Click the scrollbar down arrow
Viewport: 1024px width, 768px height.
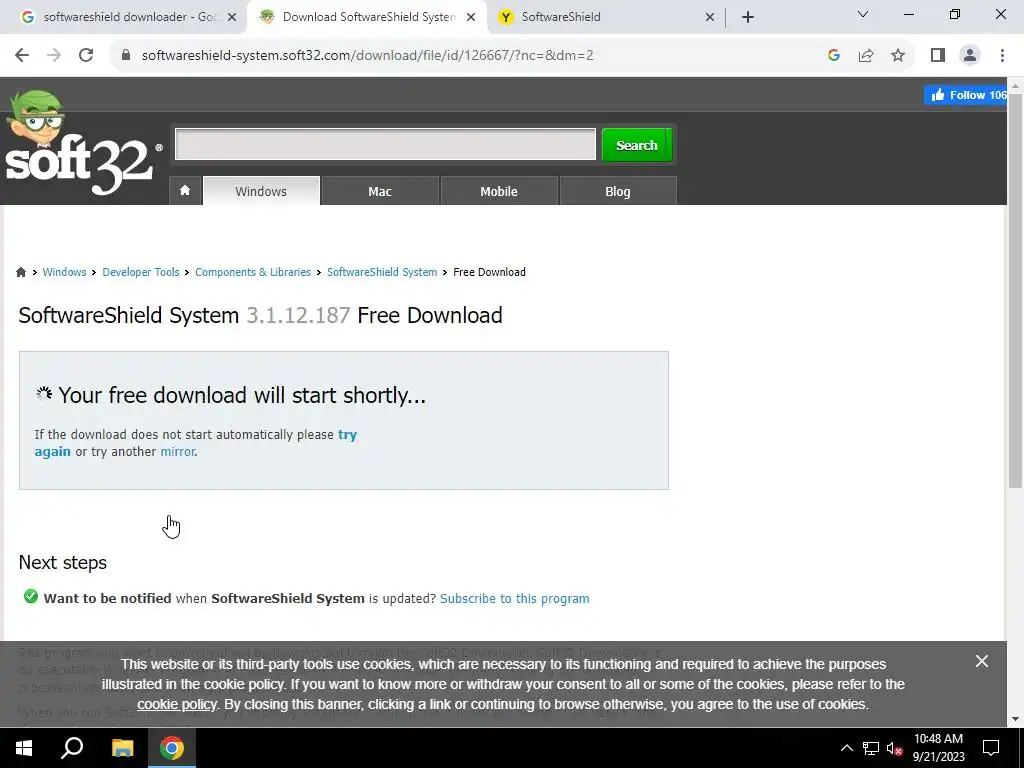[1015, 719]
